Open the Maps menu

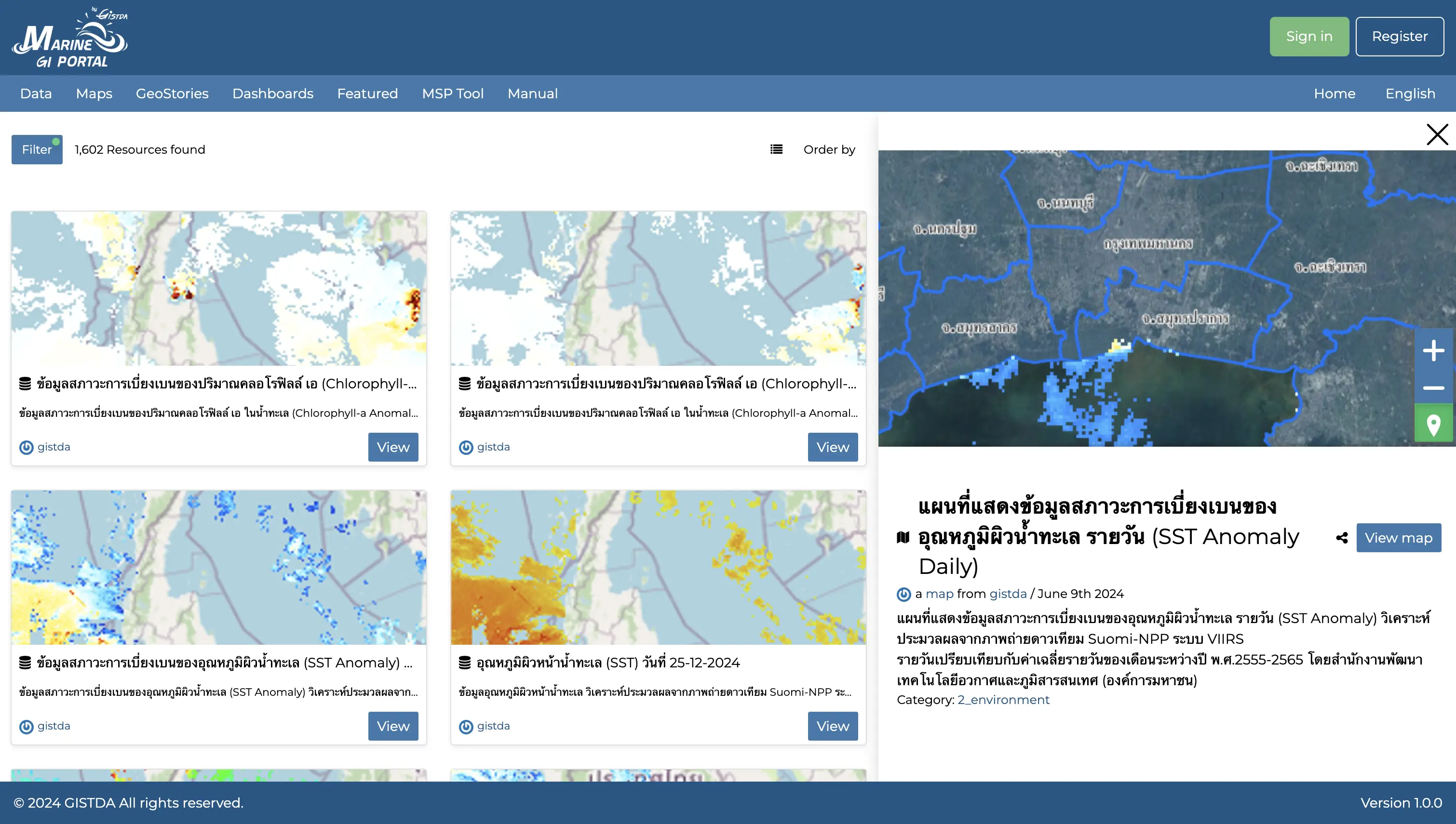point(94,93)
